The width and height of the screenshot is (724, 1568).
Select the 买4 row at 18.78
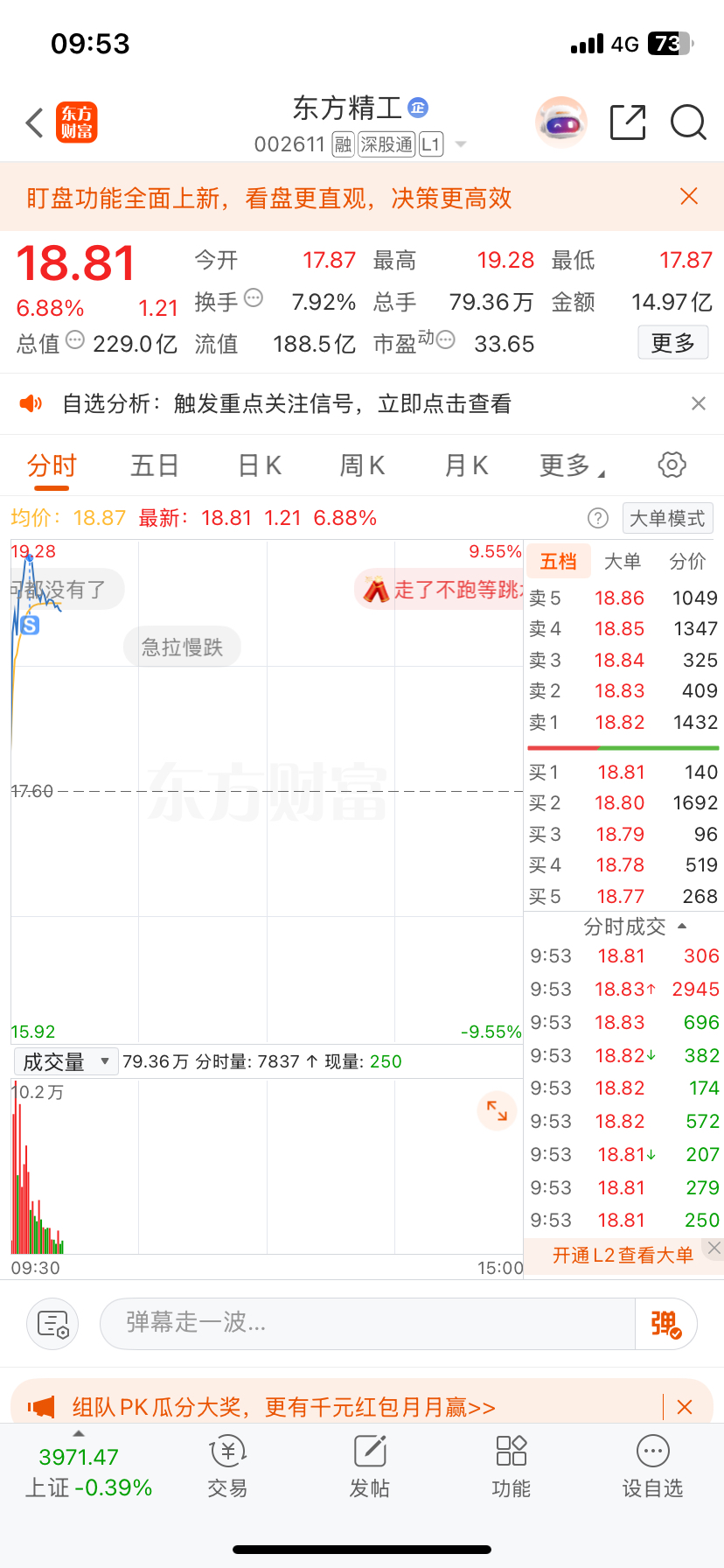tap(623, 864)
